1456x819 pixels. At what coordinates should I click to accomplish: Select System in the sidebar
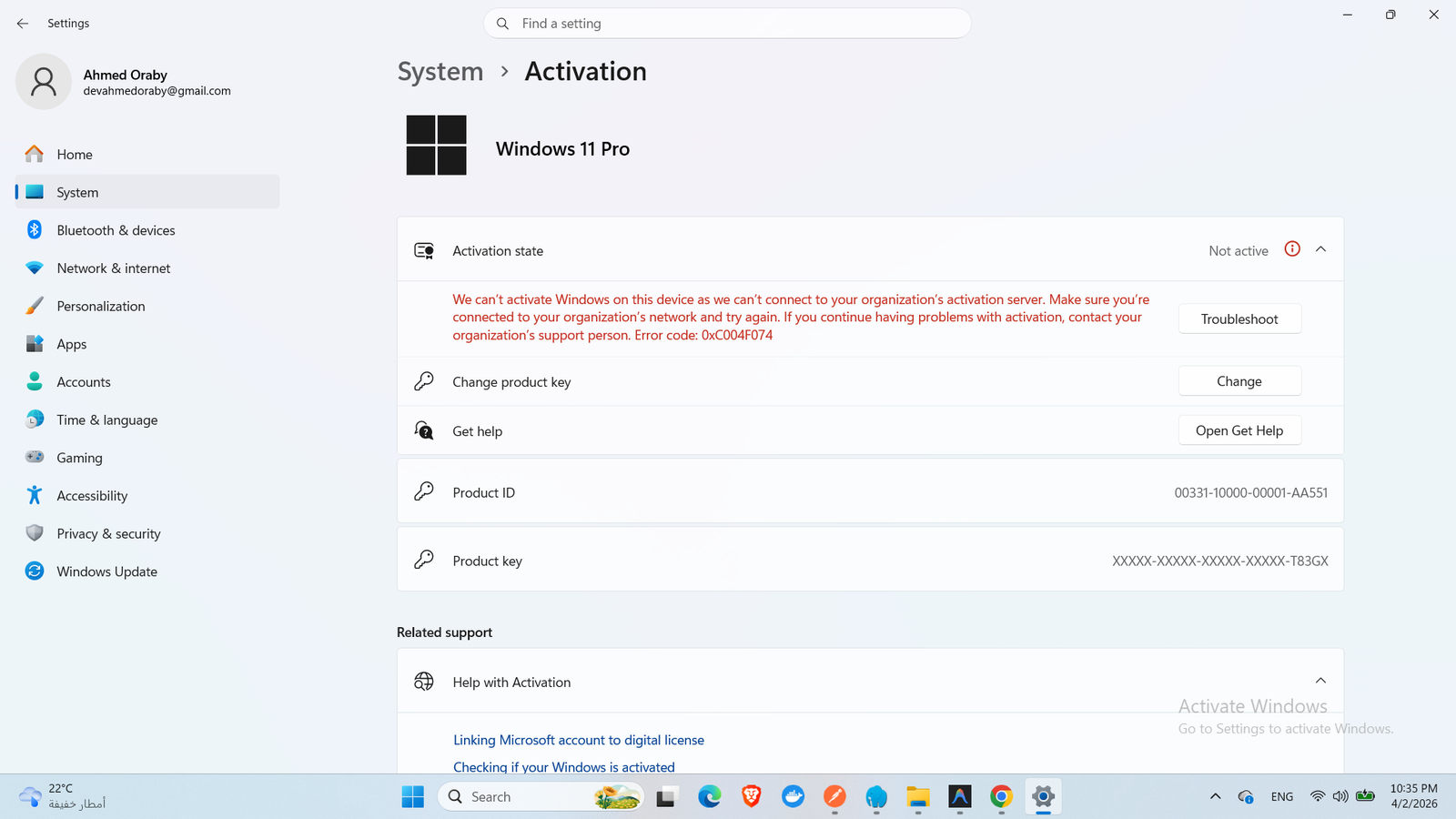[x=147, y=192]
